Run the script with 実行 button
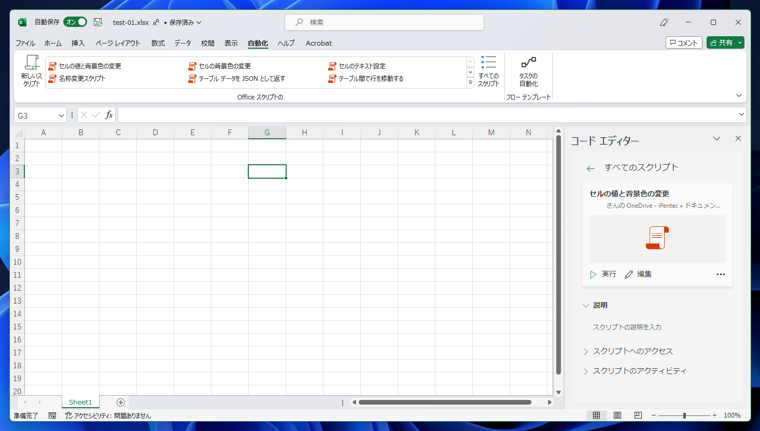 tap(603, 274)
